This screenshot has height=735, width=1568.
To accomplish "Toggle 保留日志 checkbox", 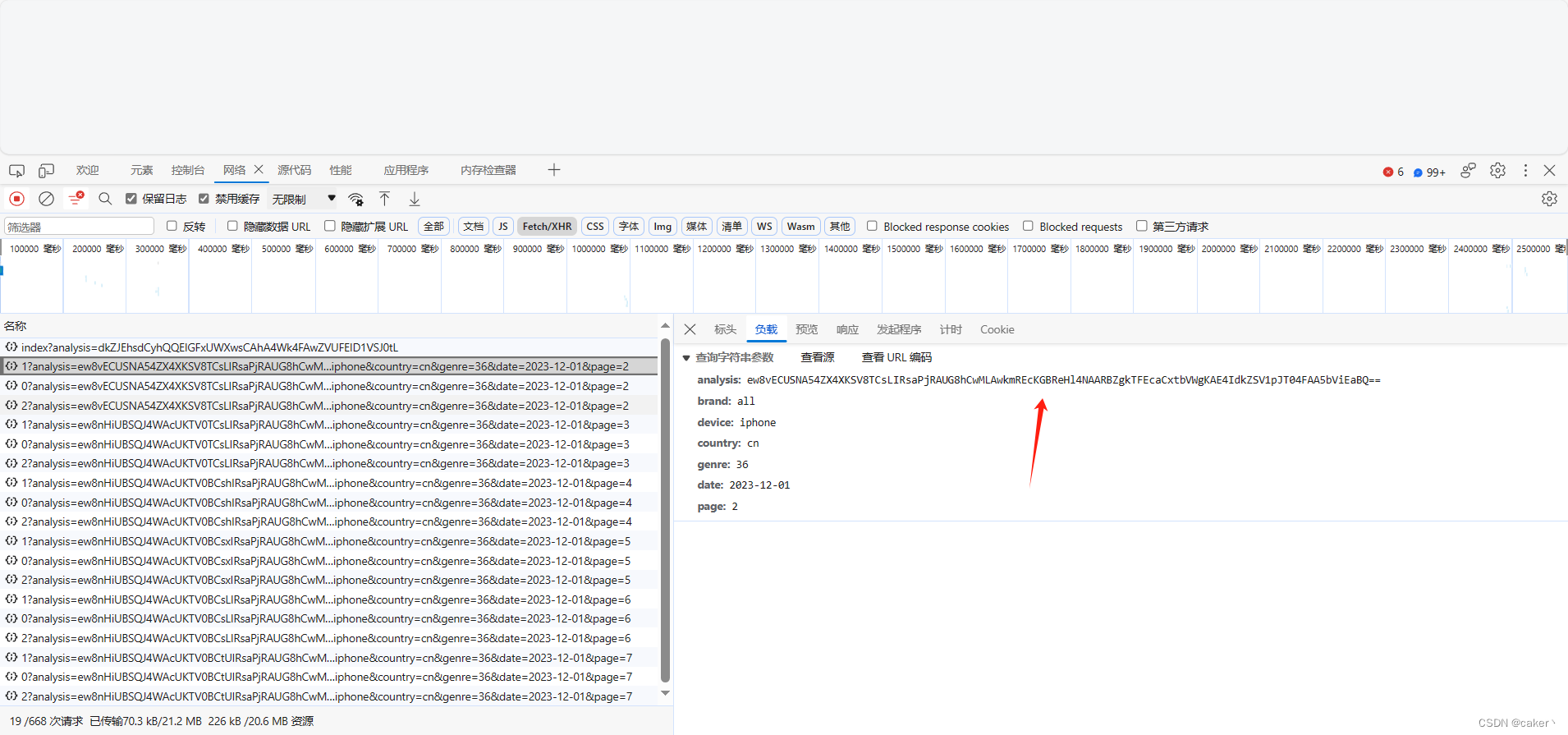I will [131, 199].
